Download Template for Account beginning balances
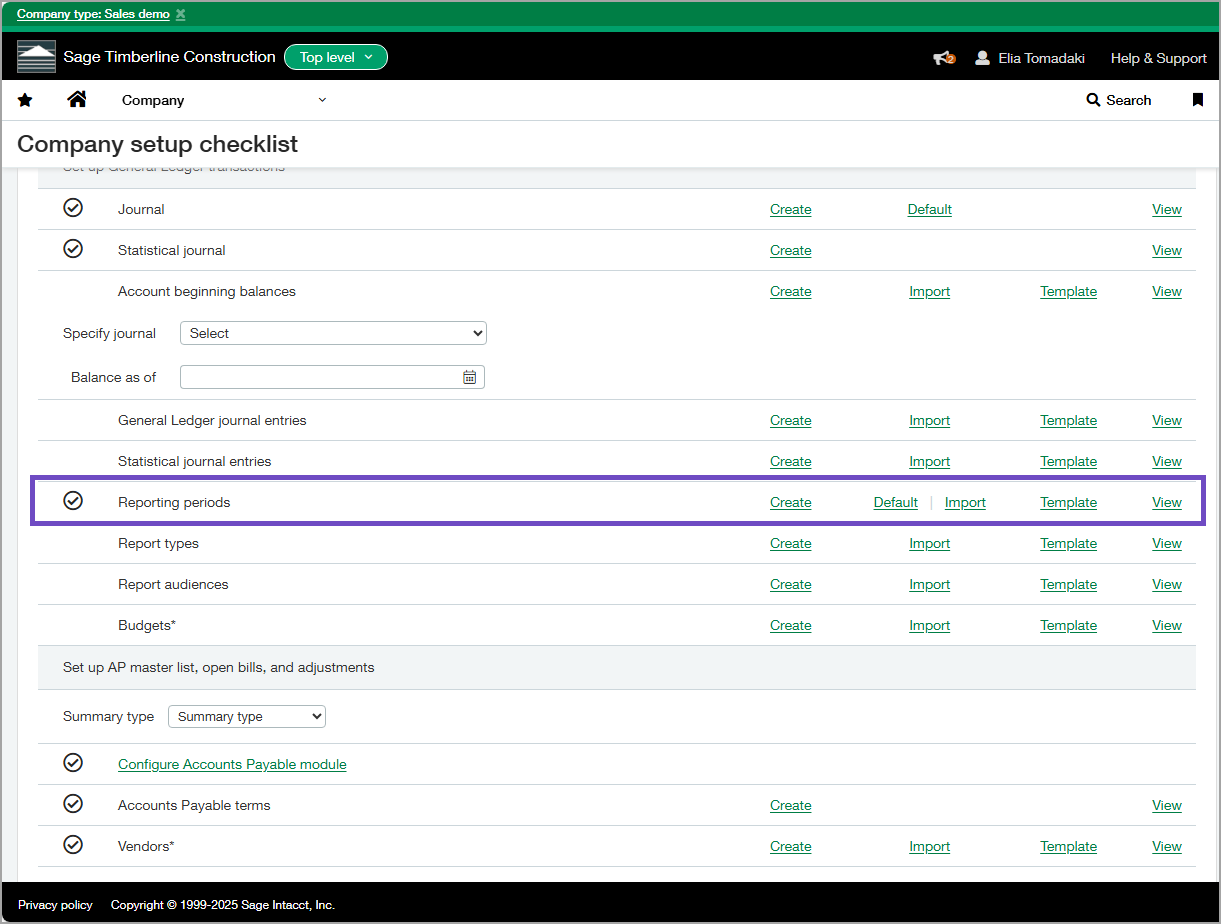 (1068, 291)
